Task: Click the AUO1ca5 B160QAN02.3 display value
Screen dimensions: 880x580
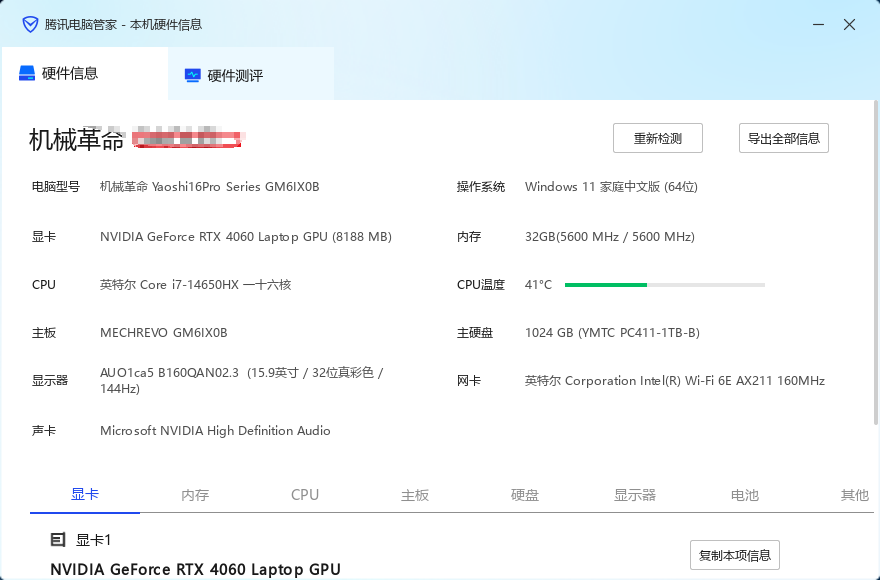Action: [x=241, y=380]
